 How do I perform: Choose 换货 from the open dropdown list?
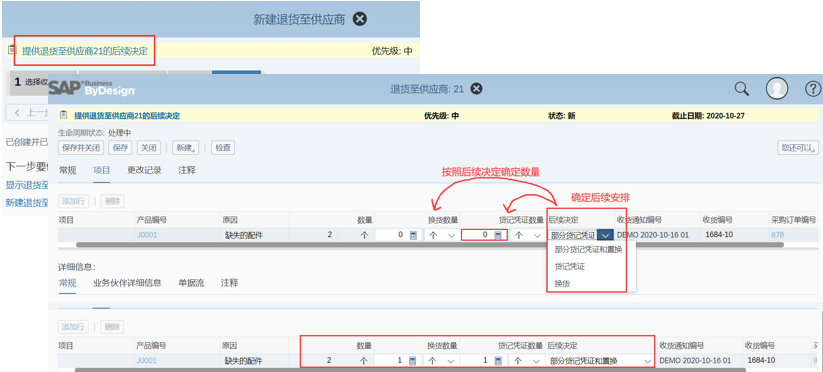coord(562,283)
